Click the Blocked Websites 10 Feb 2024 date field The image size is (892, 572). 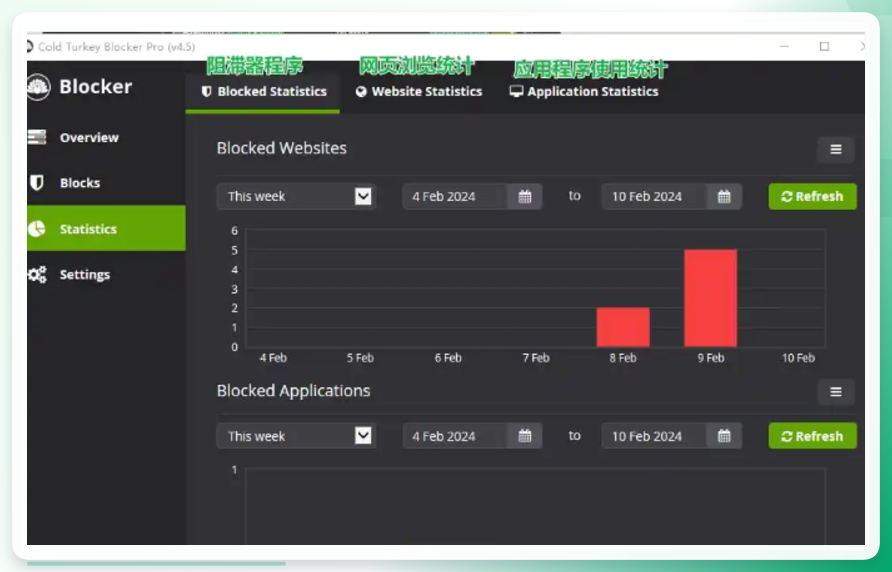[654, 197]
